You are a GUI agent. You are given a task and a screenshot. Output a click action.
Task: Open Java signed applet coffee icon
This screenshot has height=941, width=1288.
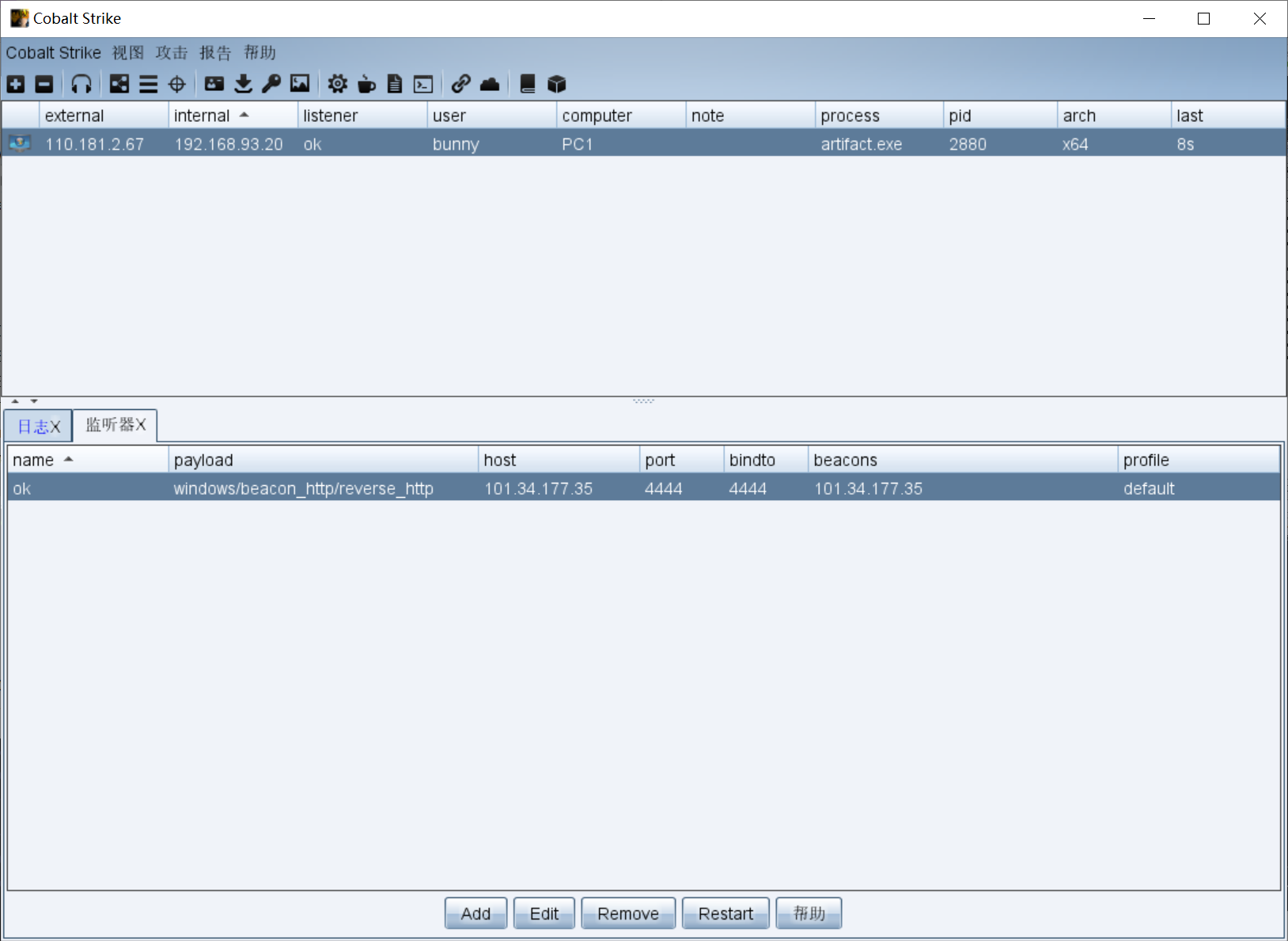[366, 84]
